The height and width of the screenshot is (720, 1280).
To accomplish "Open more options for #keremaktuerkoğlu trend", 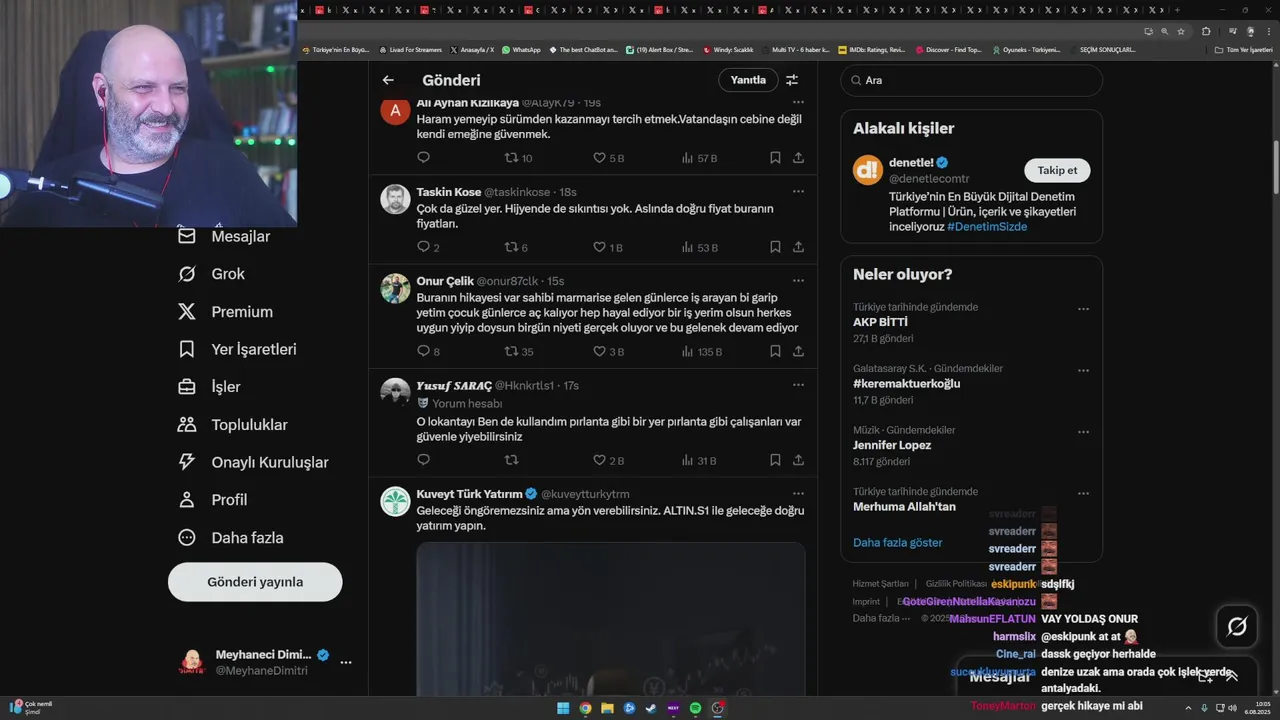I will (1083, 371).
